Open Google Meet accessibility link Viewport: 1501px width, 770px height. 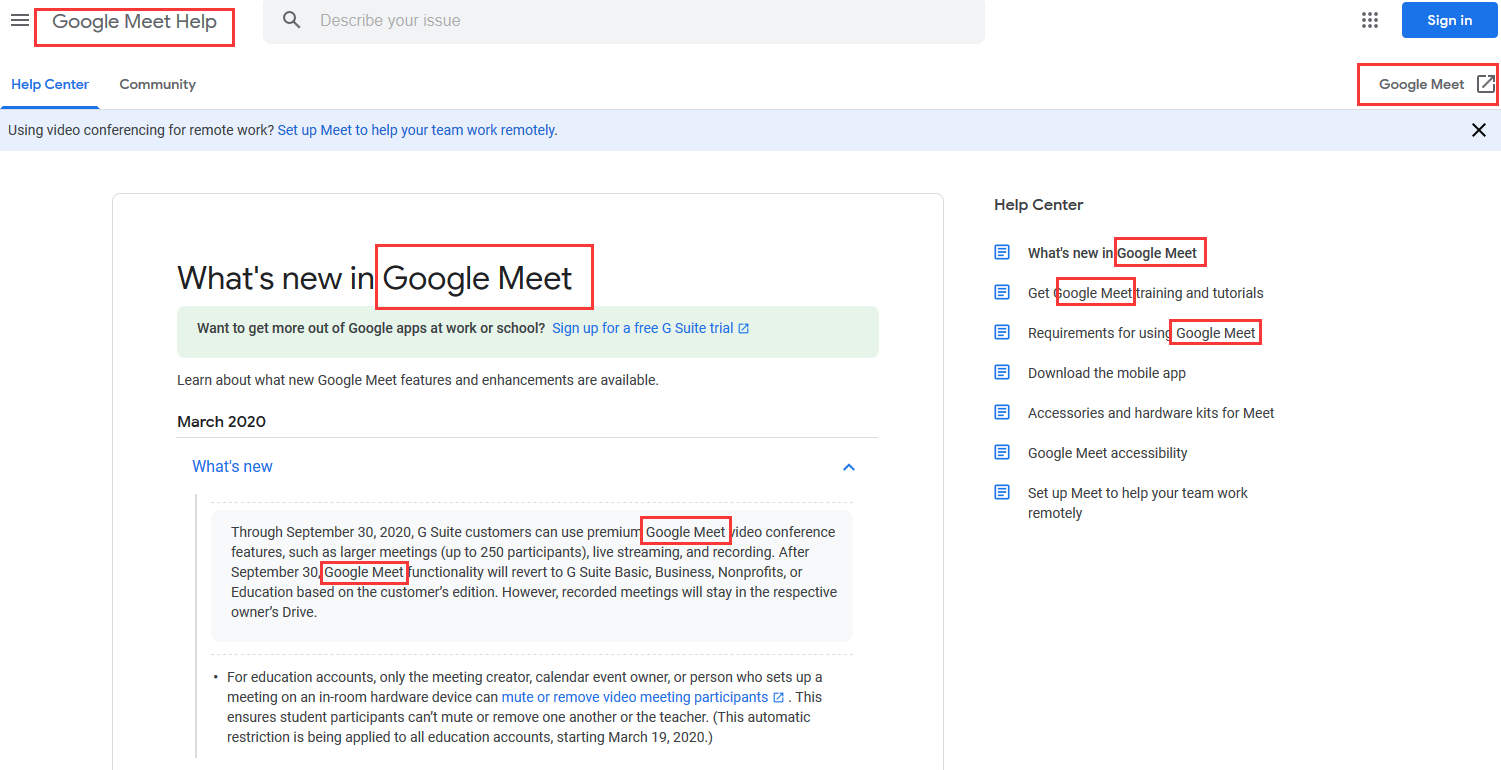(1108, 453)
